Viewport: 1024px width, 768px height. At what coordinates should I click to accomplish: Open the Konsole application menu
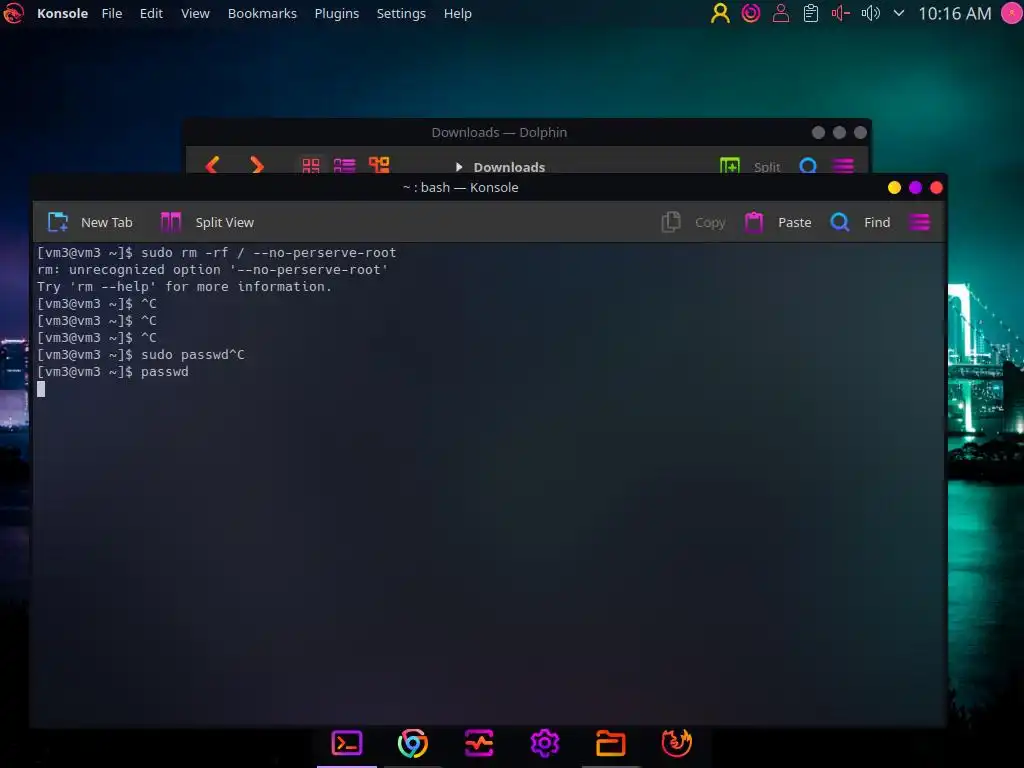pyautogui.click(x=62, y=13)
